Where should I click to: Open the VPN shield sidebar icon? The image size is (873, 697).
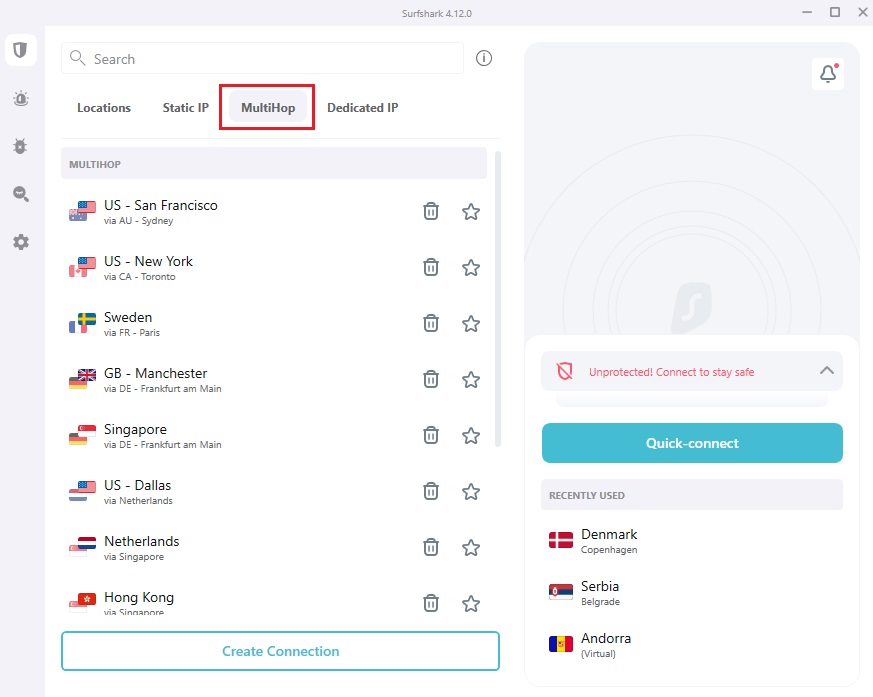21,50
